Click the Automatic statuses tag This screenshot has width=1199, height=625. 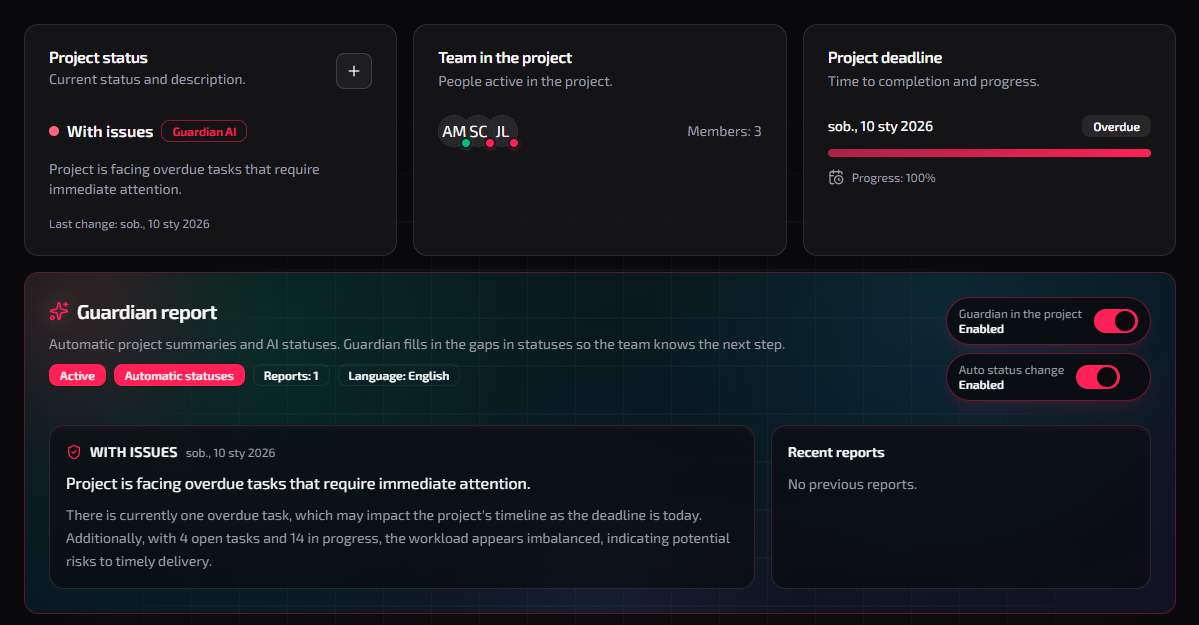(179, 376)
